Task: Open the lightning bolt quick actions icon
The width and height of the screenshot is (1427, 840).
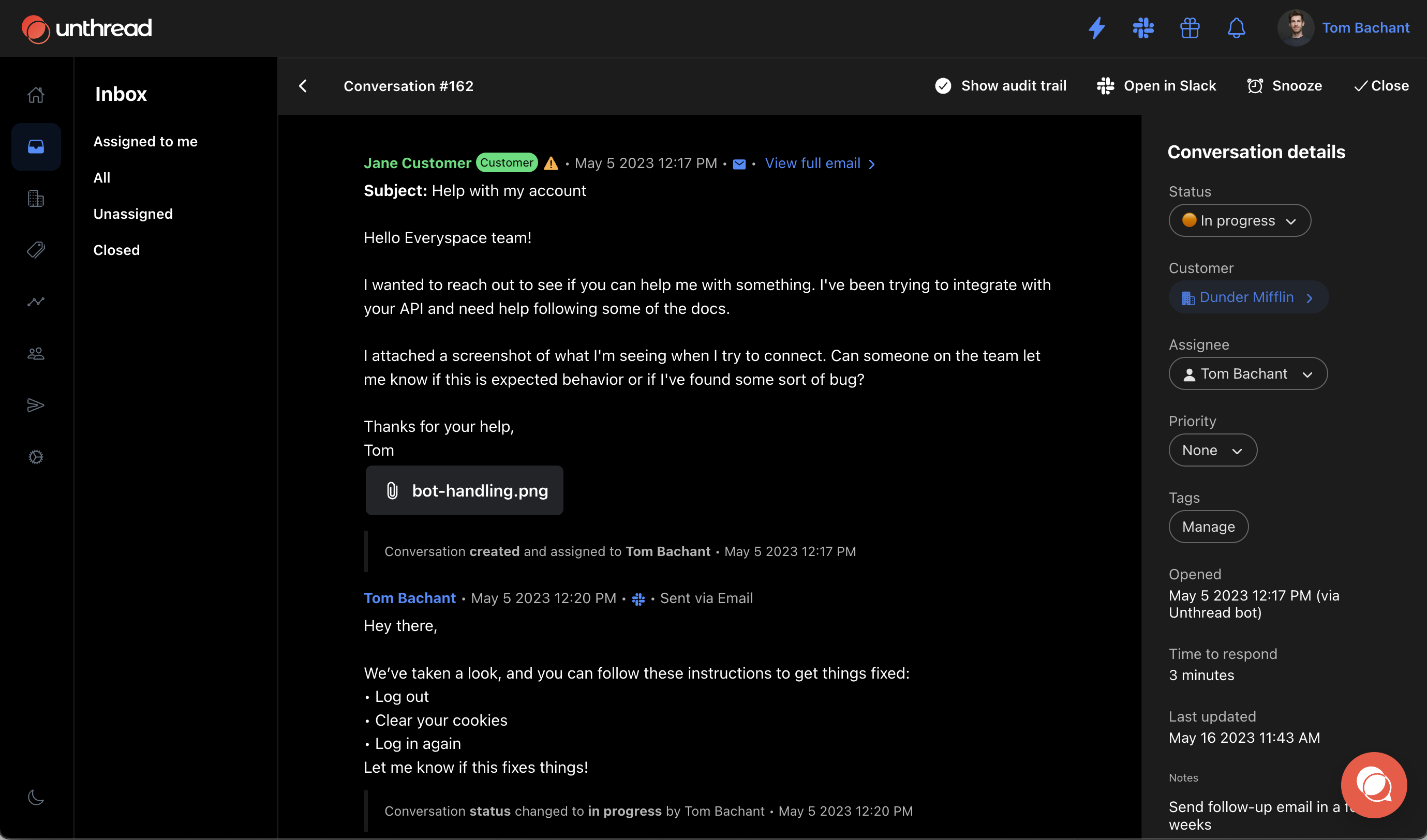Action: click(1097, 28)
